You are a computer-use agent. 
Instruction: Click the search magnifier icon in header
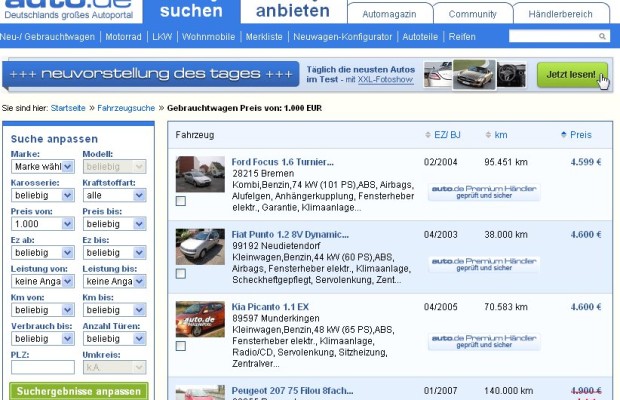click(x=602, y=36)
